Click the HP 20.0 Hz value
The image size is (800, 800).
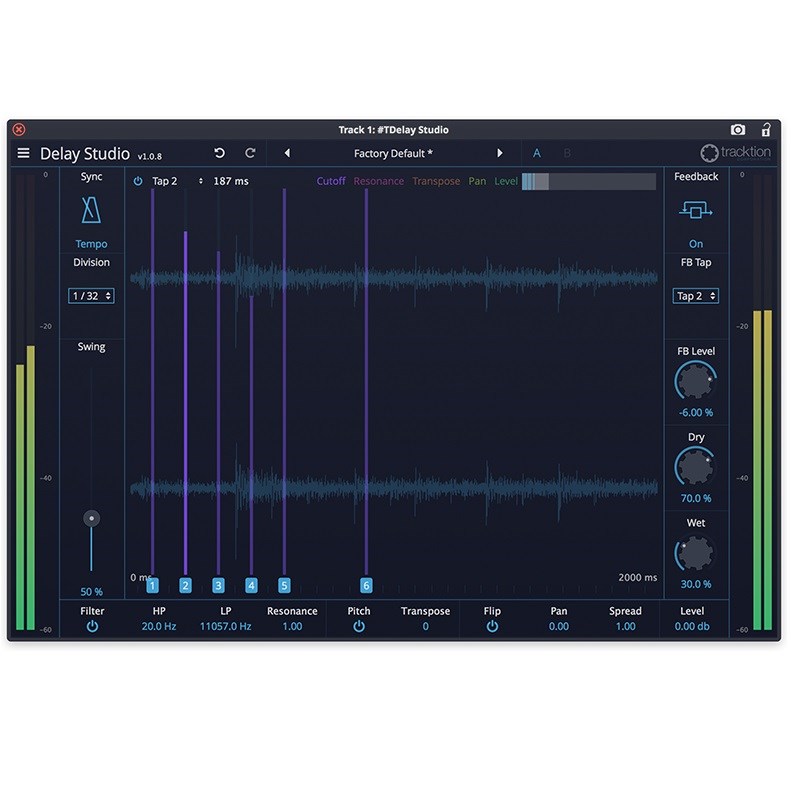click(x=159, y=627)
